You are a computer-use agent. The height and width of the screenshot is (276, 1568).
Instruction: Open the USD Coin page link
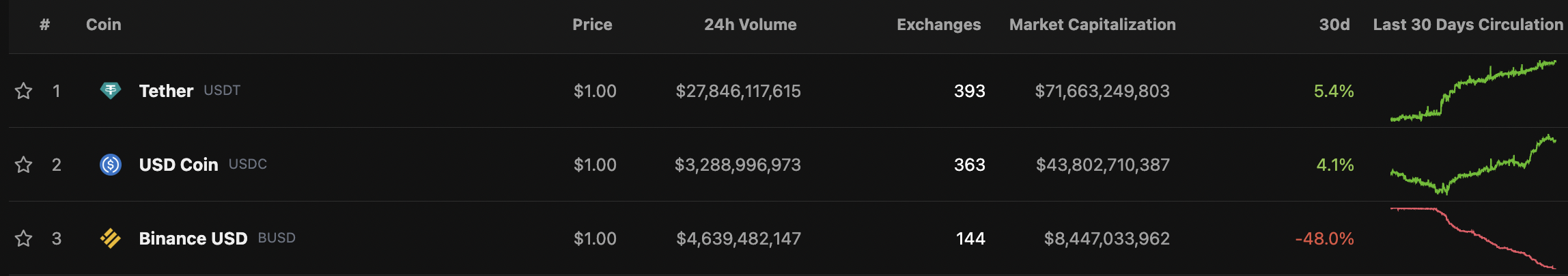178,165
